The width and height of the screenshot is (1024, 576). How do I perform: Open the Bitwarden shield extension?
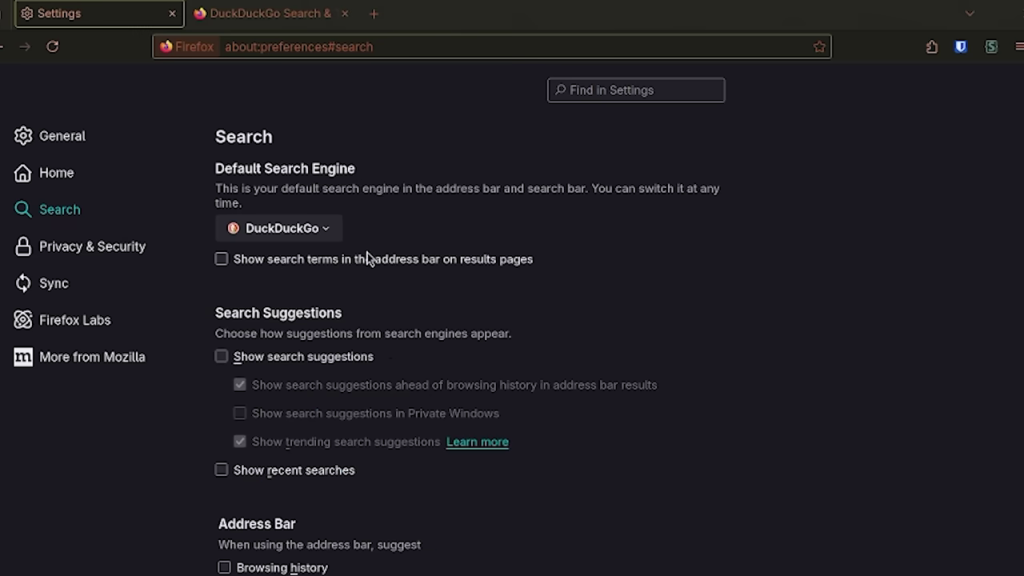pyautogui.click(x=961, y=46)
